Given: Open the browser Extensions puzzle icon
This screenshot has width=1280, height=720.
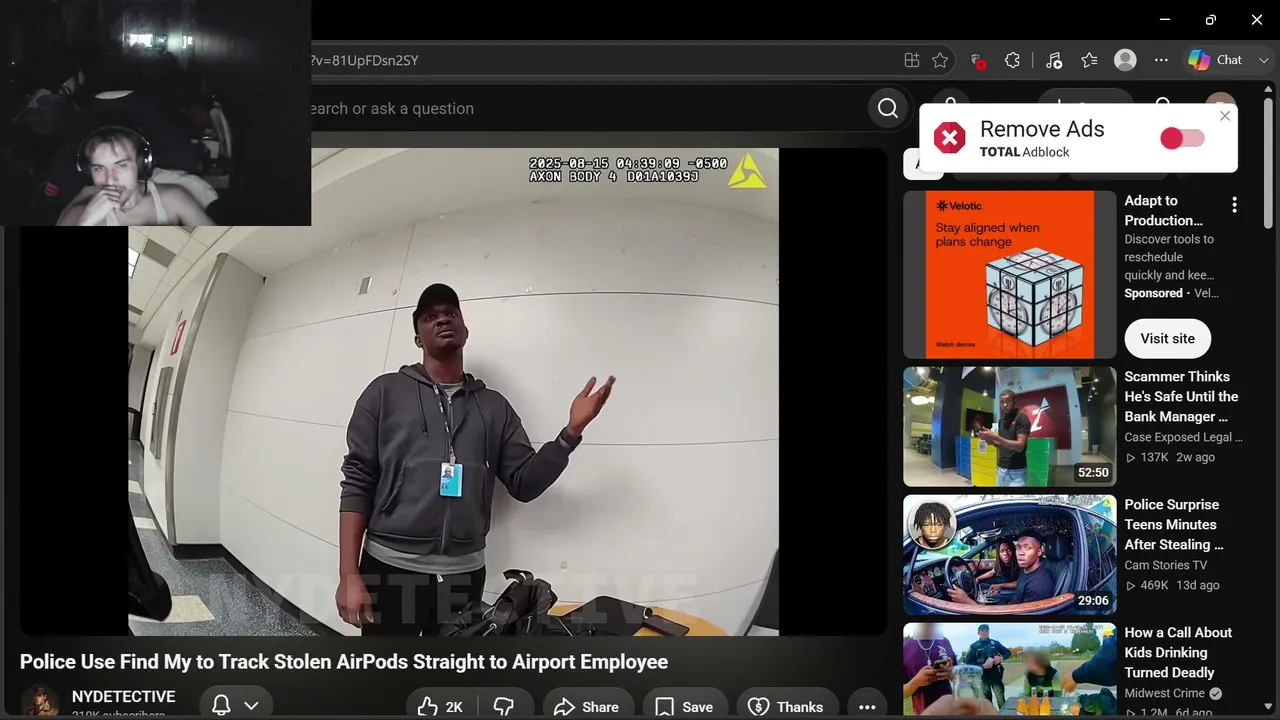Looking at the screenshot, I should (1012, 60).
